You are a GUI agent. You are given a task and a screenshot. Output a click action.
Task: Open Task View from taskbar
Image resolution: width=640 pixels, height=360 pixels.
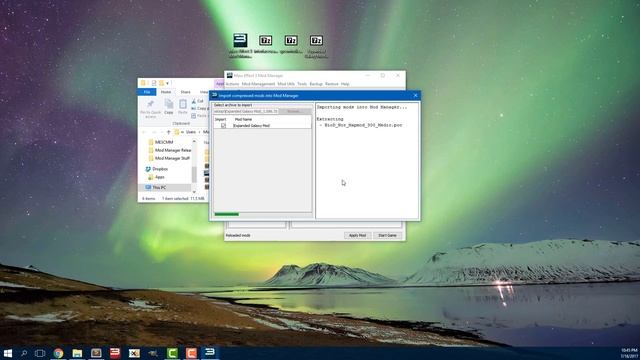pos(40,353)
